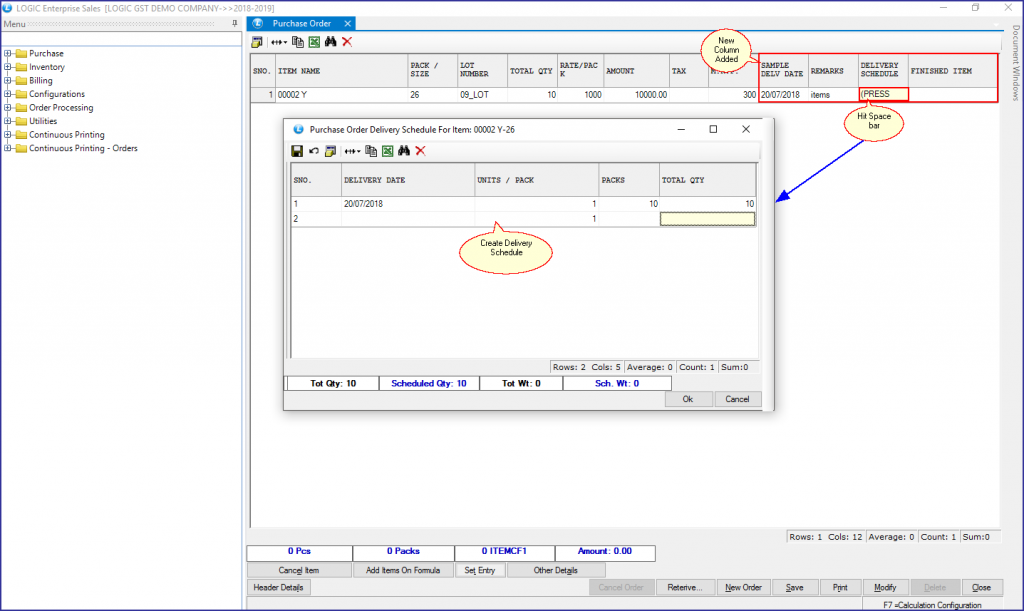Viewport: 1024px width, 611px height.
Task: Select the red X delete icon in dialog toolbar
Action: (420, 150)
